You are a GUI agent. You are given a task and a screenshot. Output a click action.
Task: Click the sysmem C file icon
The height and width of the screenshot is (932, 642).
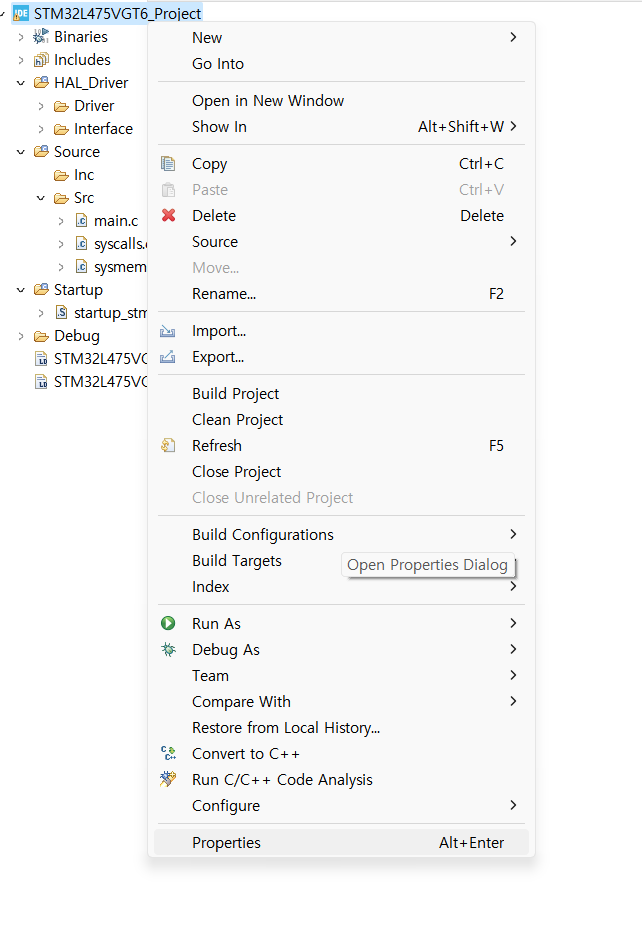[82, 267]
